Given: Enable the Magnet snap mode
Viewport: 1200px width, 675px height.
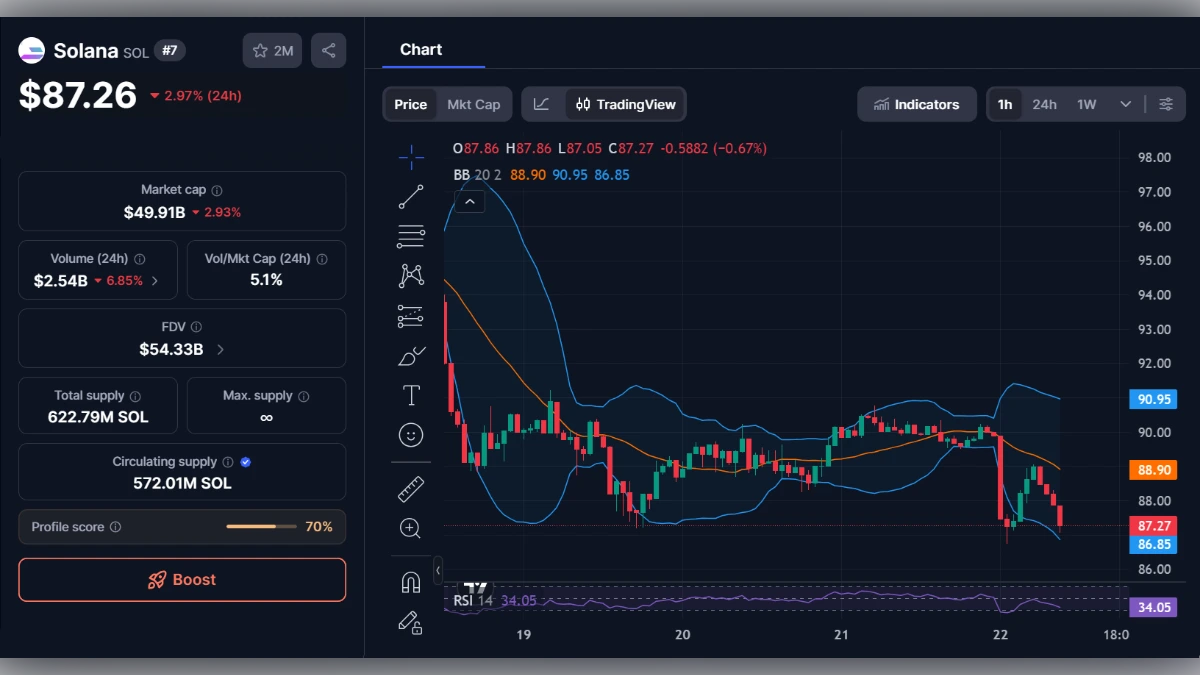Looking at the screenshot, I should 410,582.
